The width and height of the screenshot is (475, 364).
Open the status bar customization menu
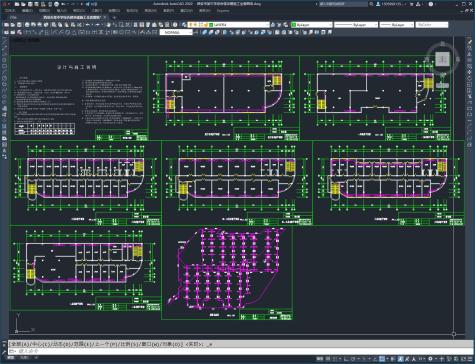[x=470, y=359]
